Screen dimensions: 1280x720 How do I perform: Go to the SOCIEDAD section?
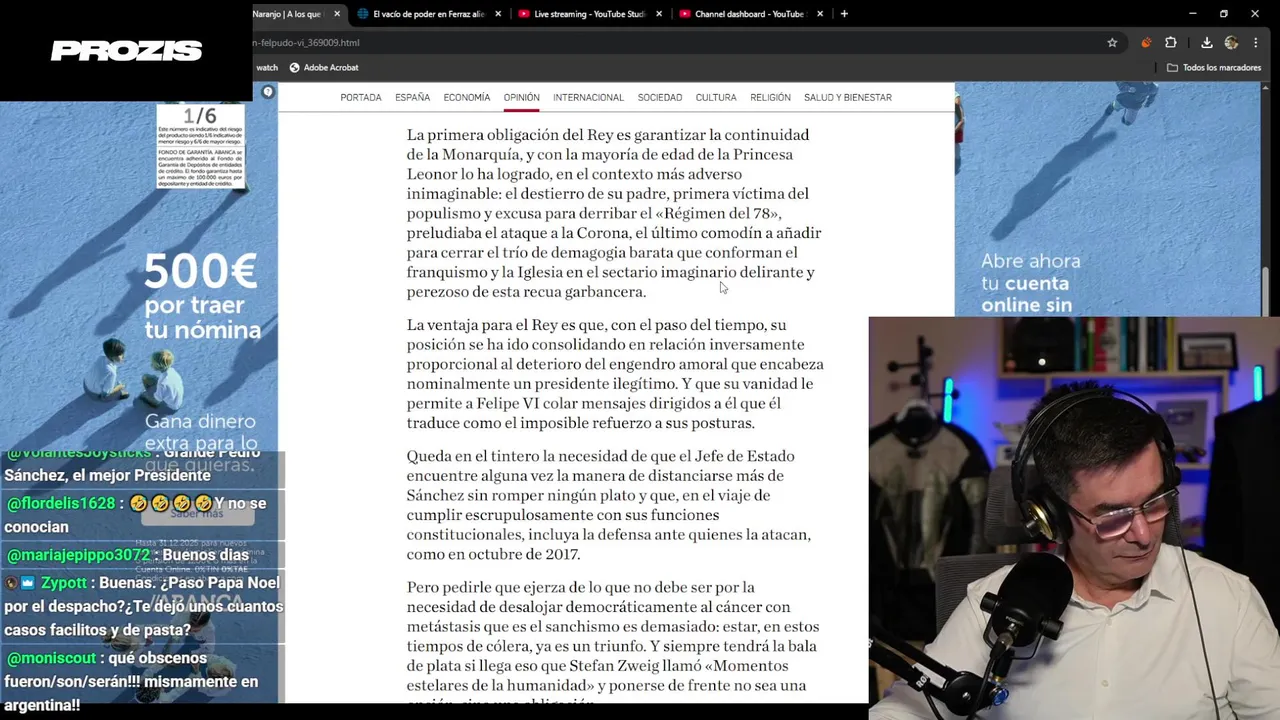click(x=660, y=98)
